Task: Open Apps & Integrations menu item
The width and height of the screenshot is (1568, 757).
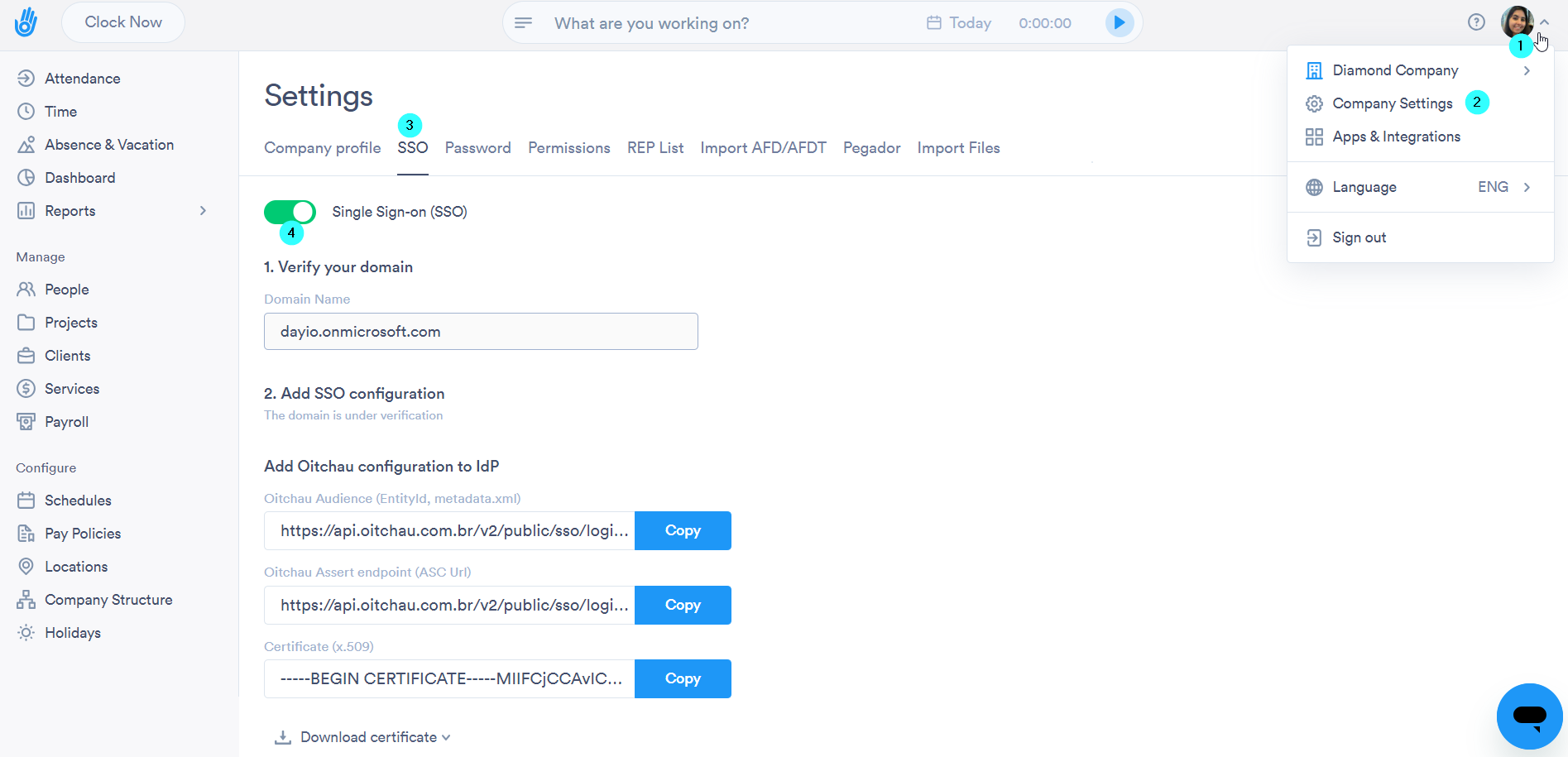Action: coord(1396,137)
